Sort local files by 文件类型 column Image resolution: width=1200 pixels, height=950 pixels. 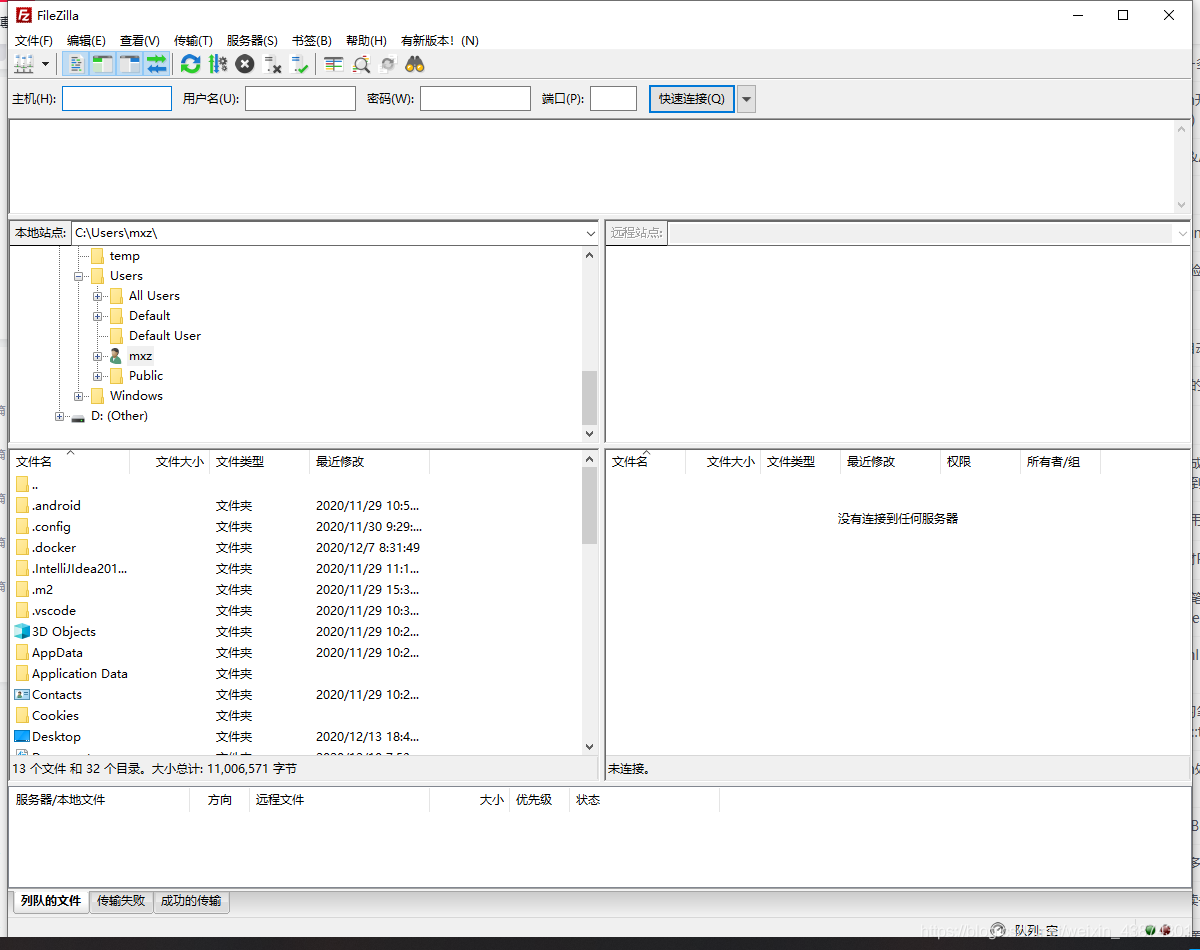click(x=260, y=461)
